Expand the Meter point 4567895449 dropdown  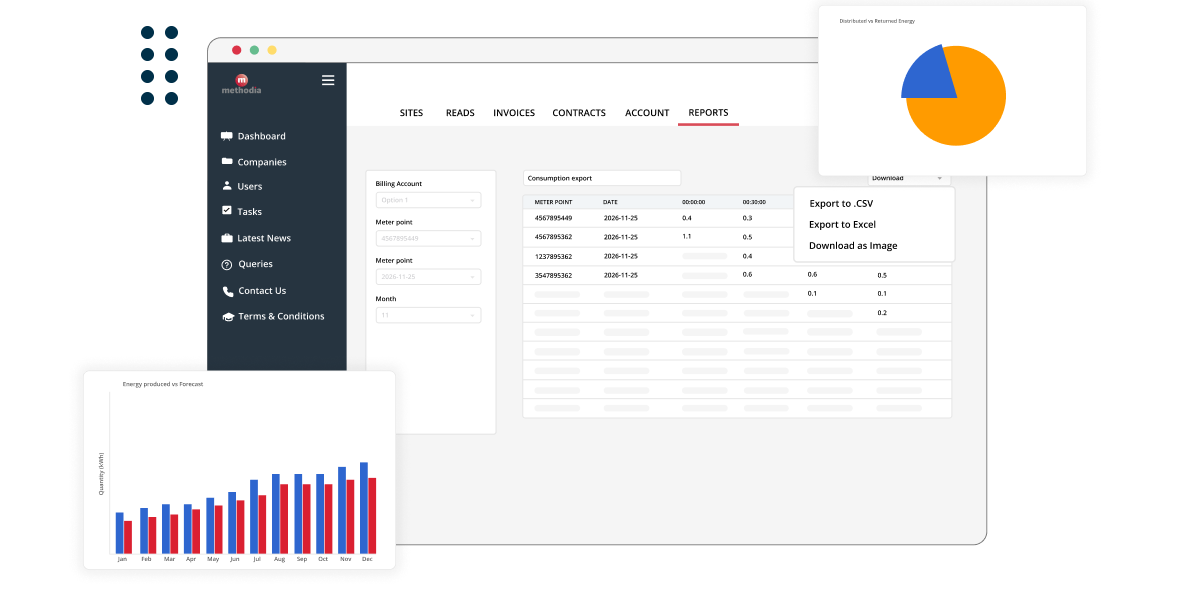point(428,238)
